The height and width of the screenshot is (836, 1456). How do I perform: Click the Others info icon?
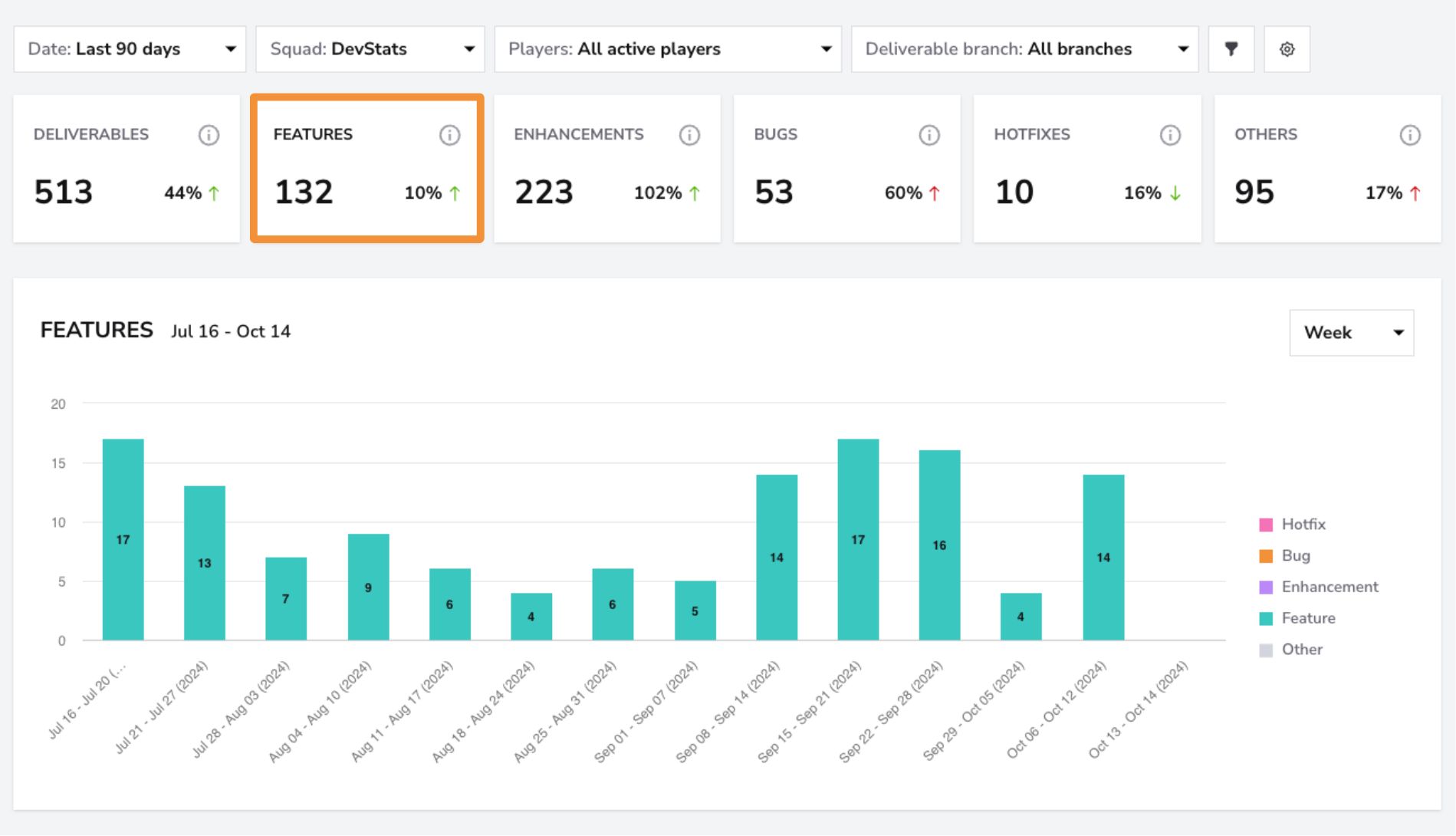(x=1410, y=135)
